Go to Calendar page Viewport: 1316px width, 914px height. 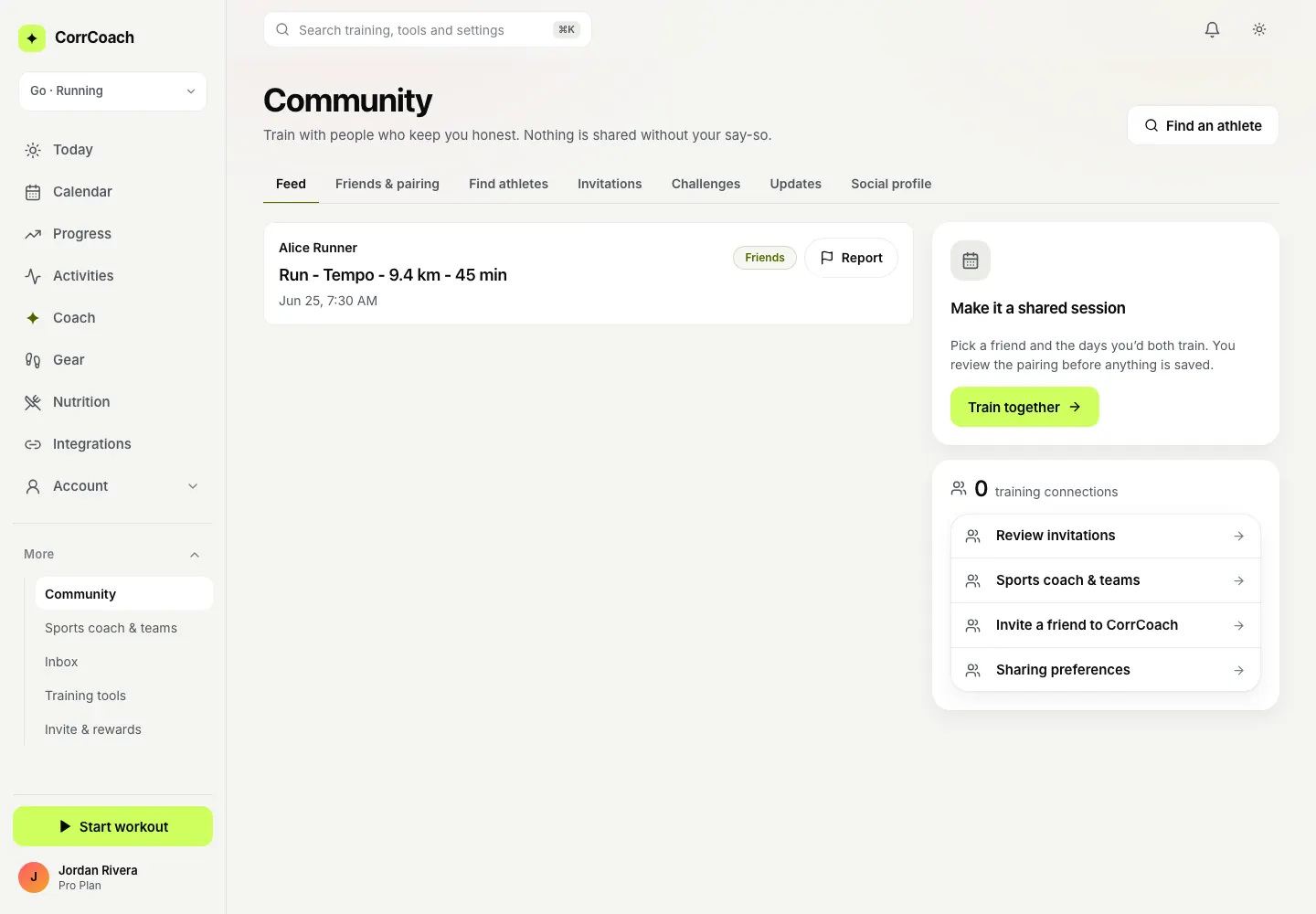tap(112, 192)
